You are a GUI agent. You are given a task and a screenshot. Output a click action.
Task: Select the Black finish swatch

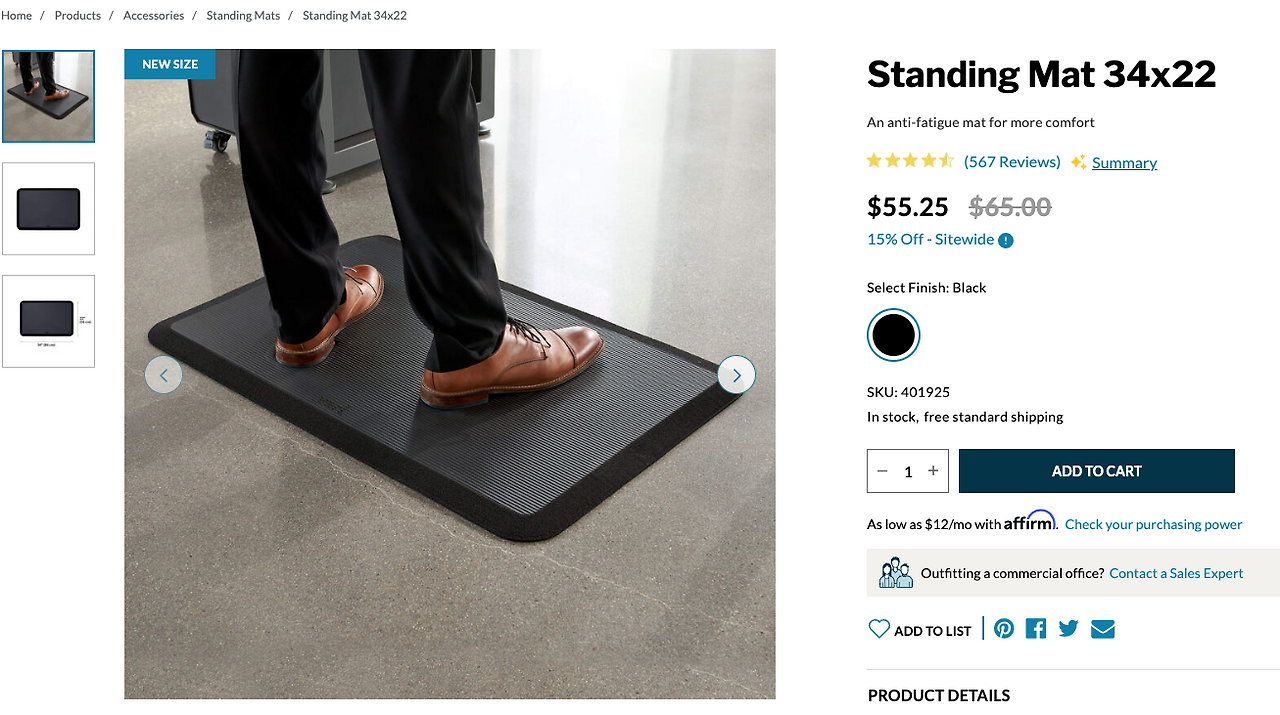pos(893,335)
